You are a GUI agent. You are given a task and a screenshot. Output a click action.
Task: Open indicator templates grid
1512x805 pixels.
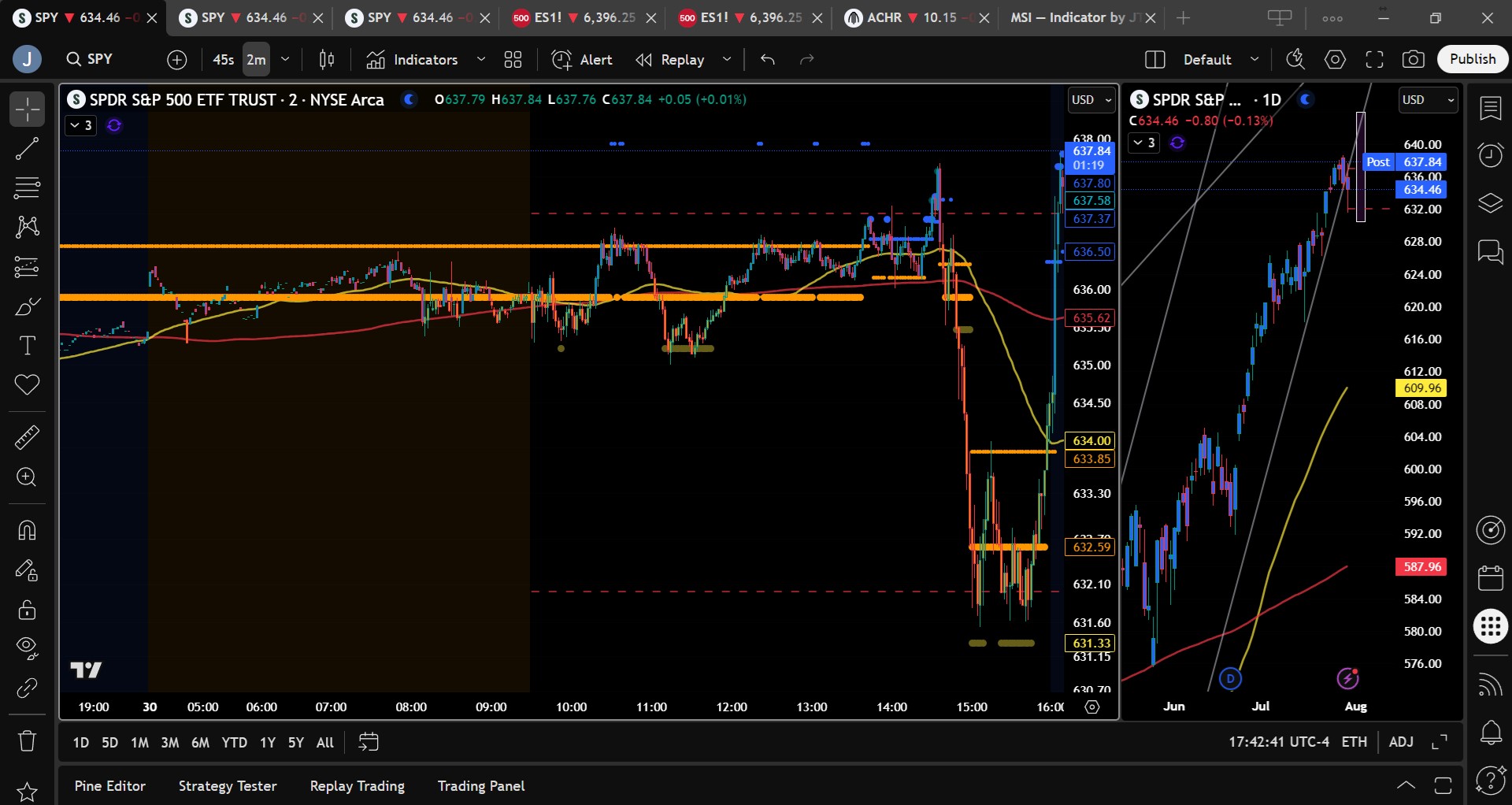pyautogui.click(x=513, y=59)
